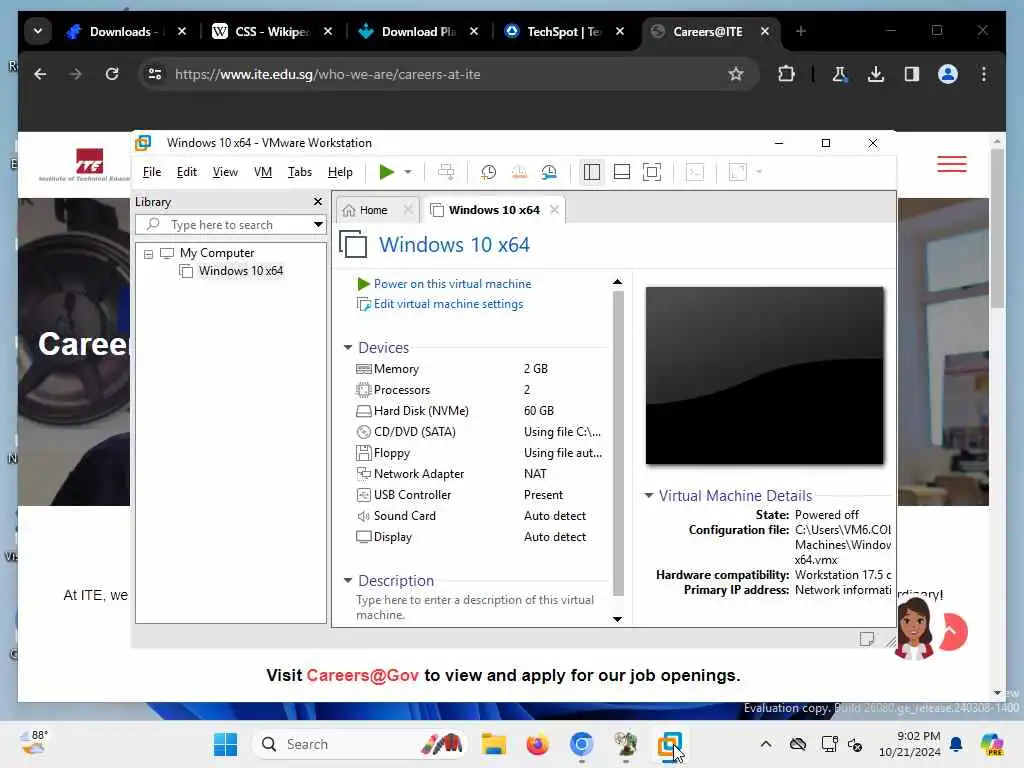Click the console view toolbar icon
This screenshot has height=768, width=1024.
tap(695, 172)
